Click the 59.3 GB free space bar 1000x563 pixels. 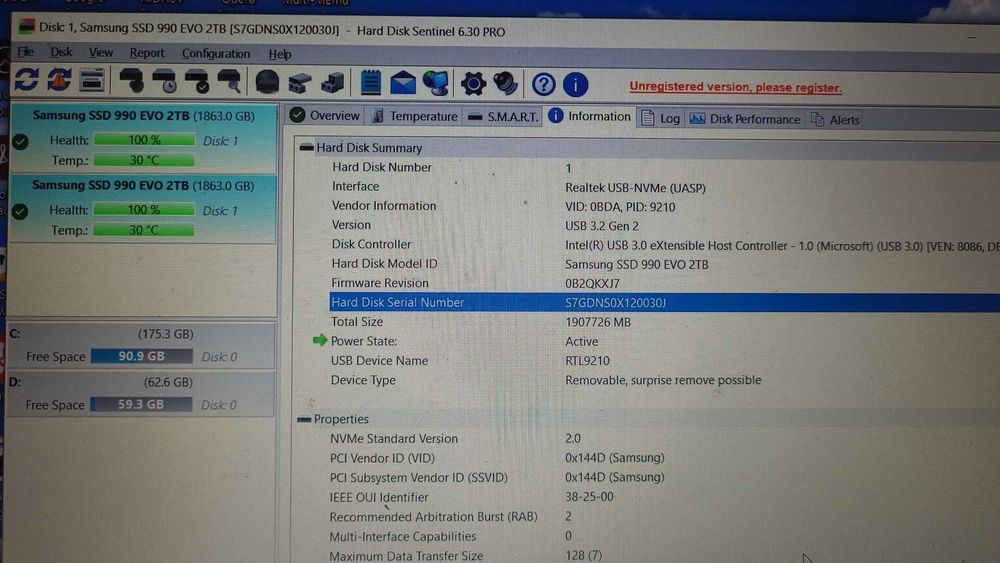coord(141,404)
